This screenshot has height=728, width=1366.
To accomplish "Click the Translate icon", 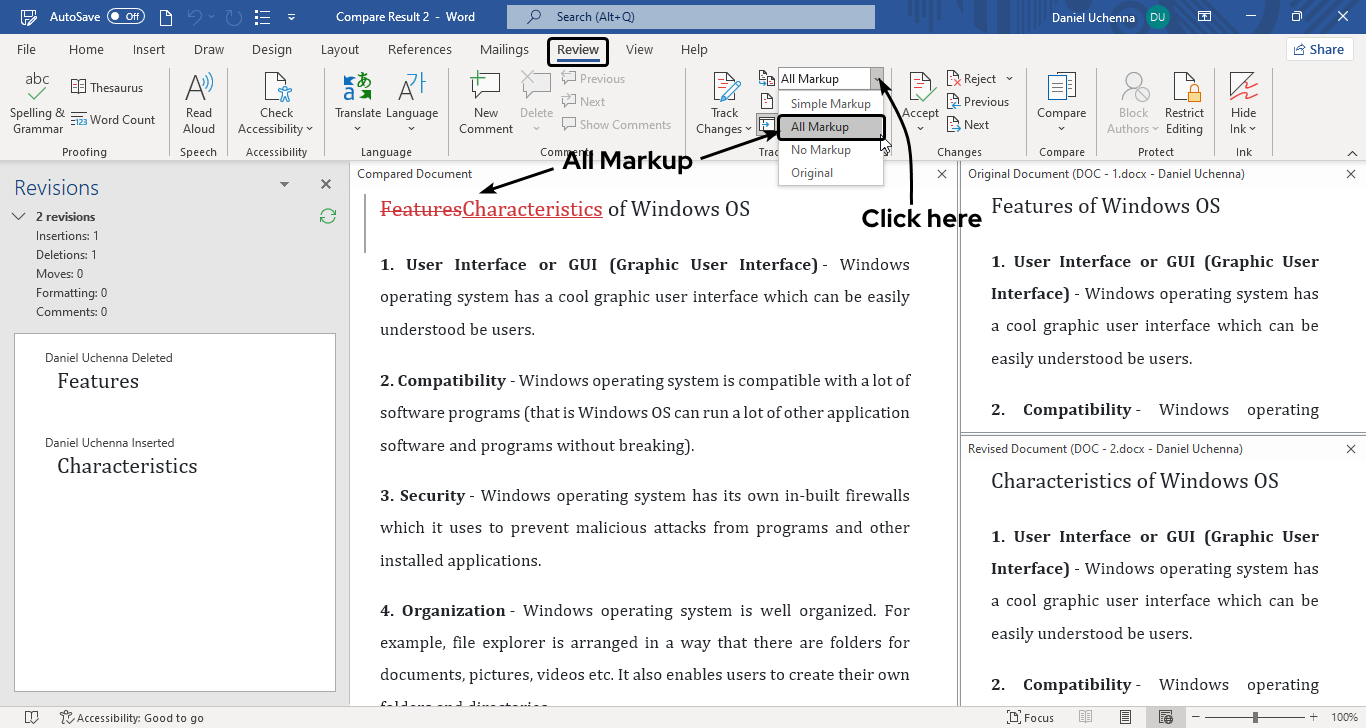I will [x=358, y=88].
